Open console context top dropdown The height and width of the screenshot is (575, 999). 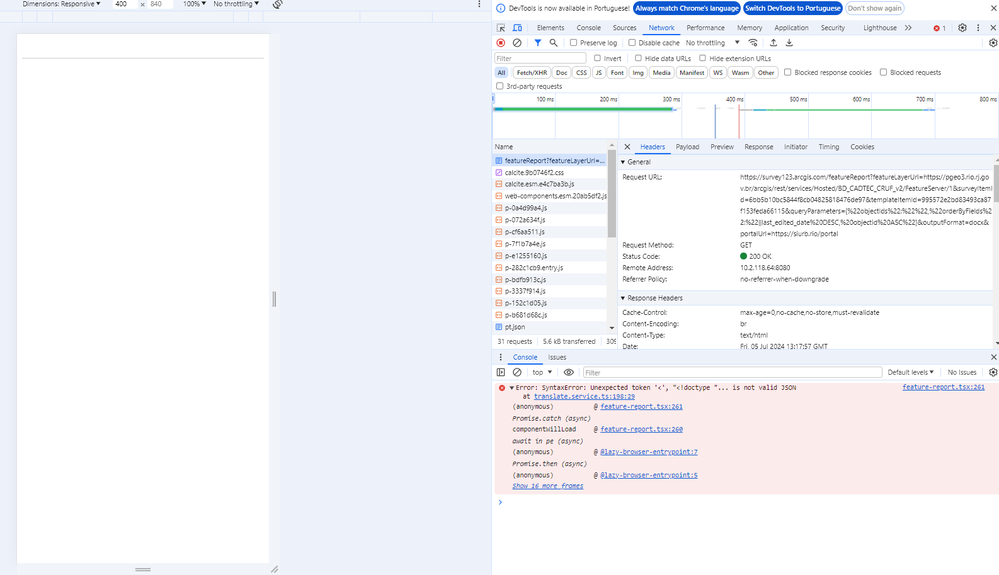pos(542,373)
